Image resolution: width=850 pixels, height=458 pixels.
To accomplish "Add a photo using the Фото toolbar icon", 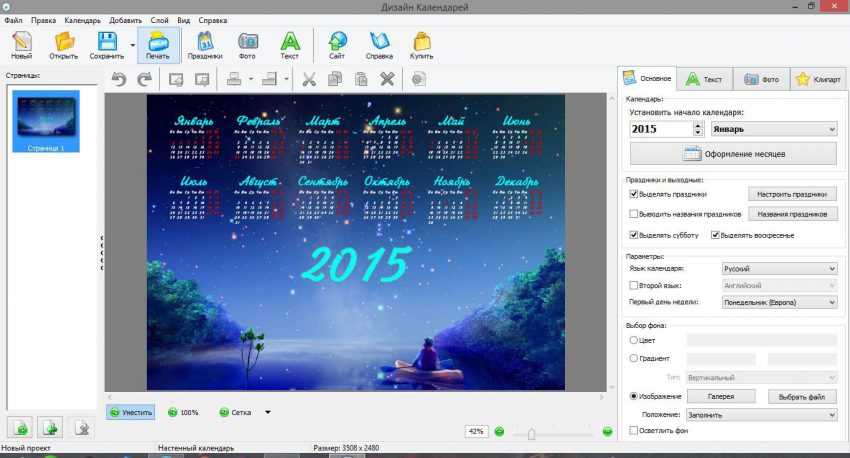I will tap(247, 41).
